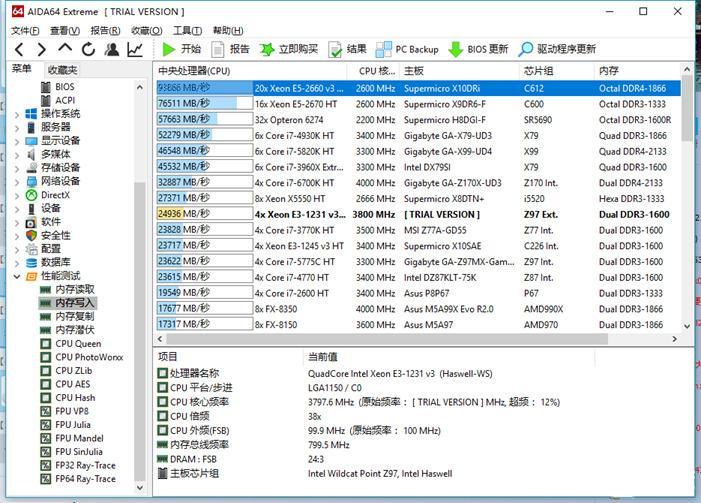Go up one level with up arrow icon
Image resolution: width=701 pixels, height=503 pixels.
tap(65, 48)
